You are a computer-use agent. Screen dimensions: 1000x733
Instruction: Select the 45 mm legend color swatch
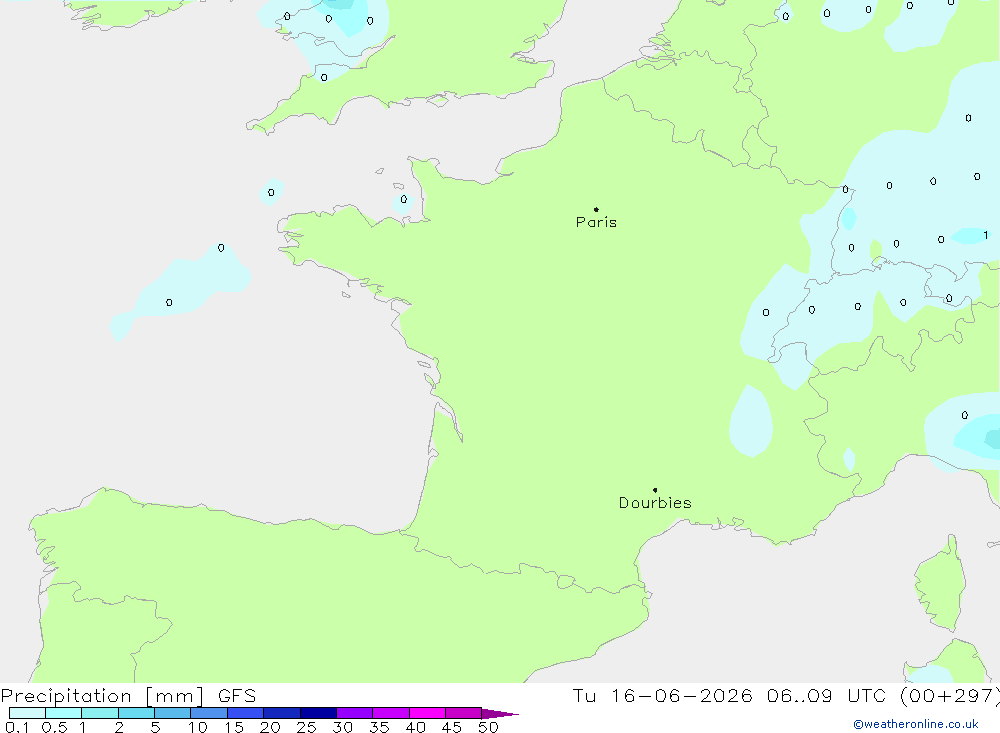tap(464, 713)
